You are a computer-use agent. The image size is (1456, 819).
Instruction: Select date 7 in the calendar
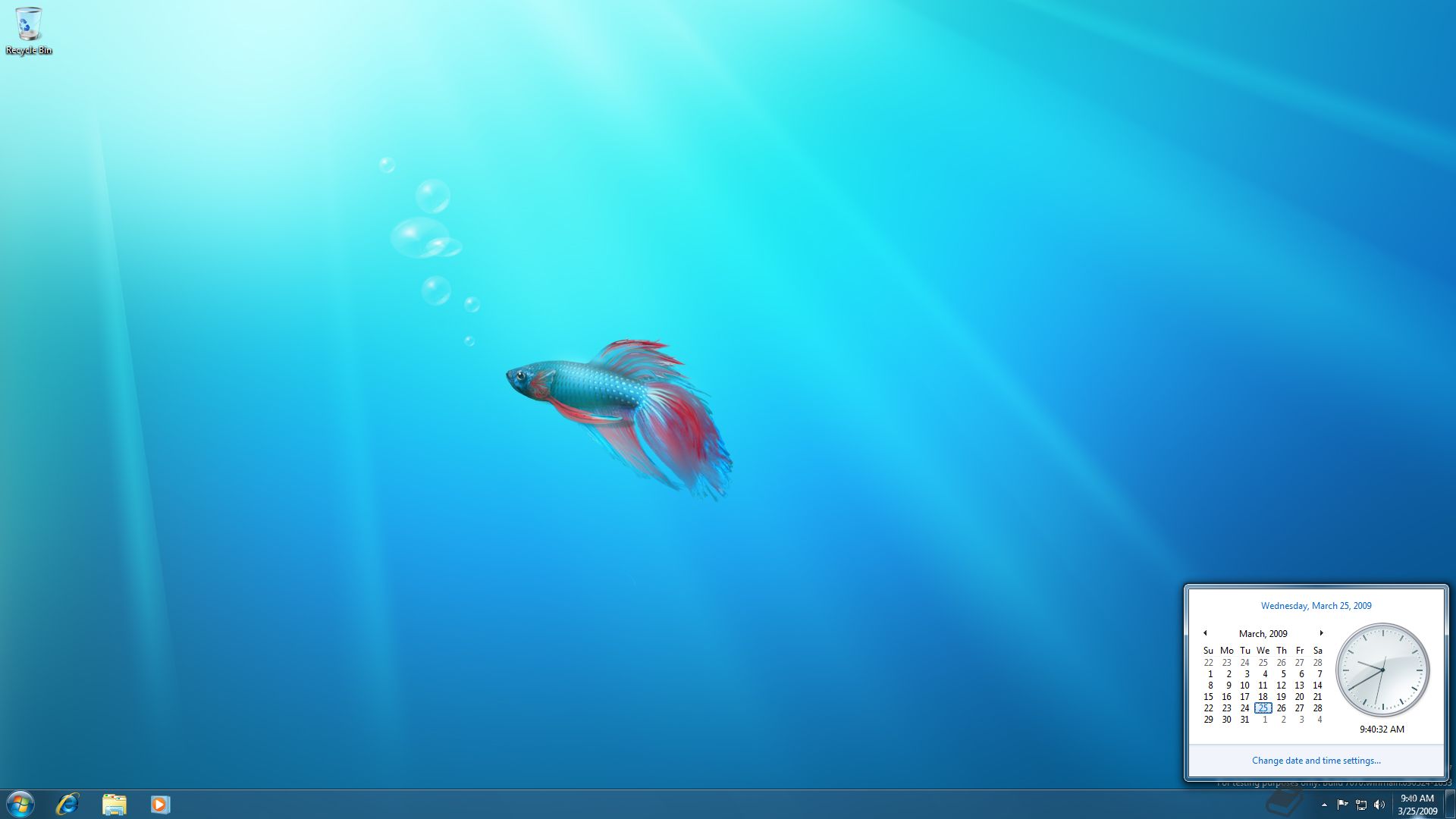[x=1319, y=673]
